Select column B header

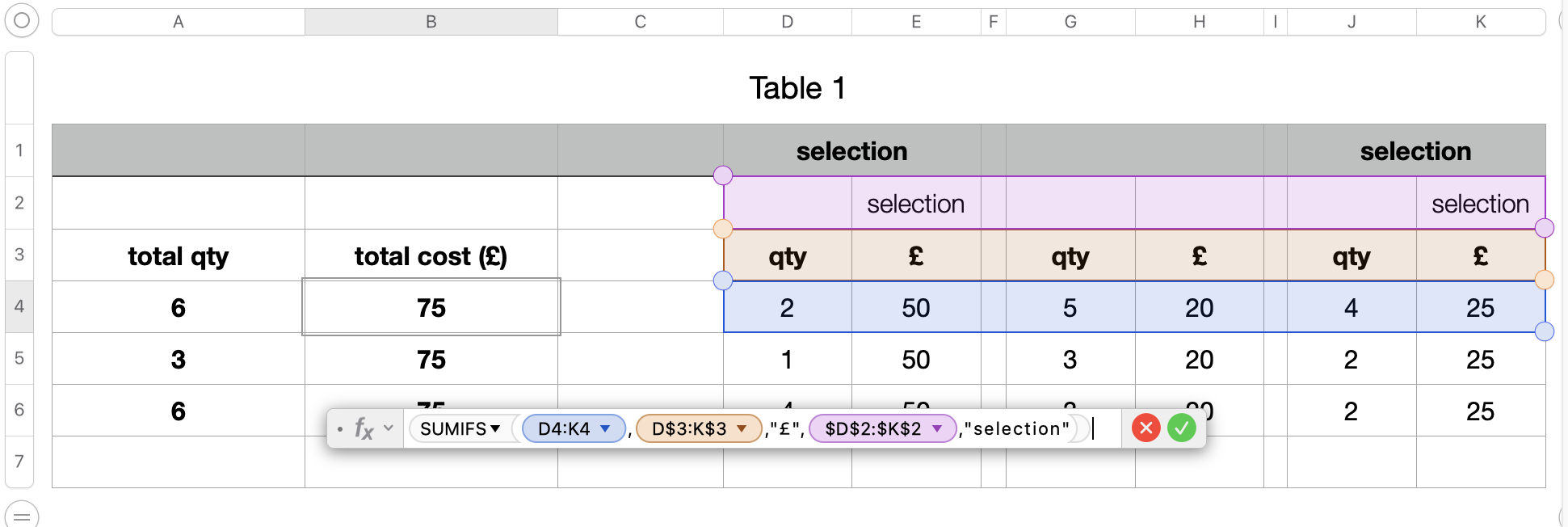(431, 22)
